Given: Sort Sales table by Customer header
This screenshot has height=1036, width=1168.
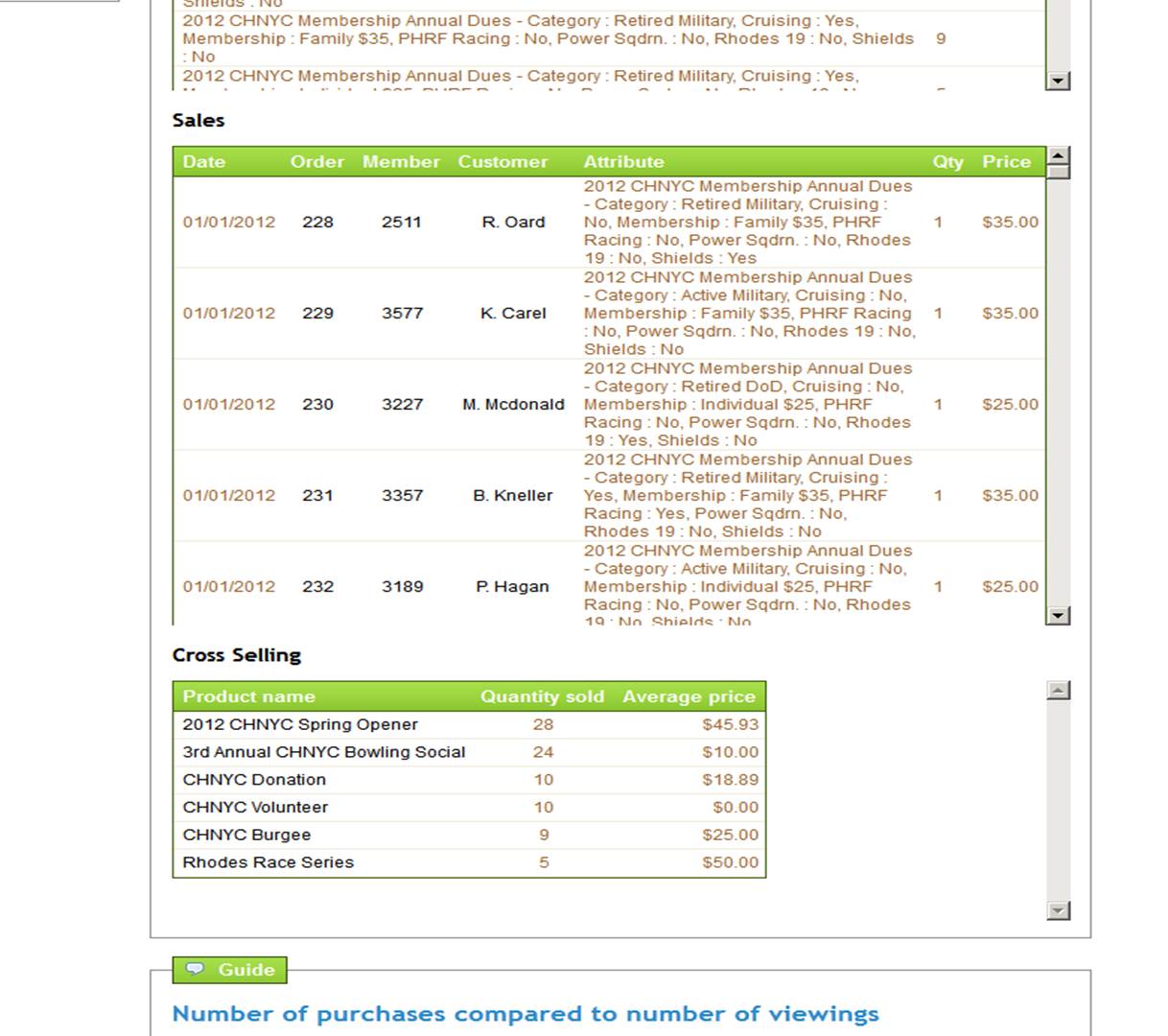Looking at the screenshot, I should pos(502,161).
